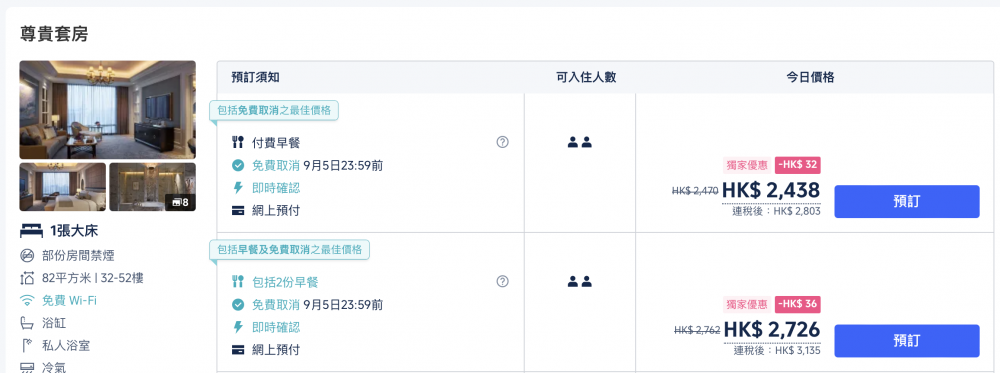Click help icon beside 付費早餐

(502, 142)
